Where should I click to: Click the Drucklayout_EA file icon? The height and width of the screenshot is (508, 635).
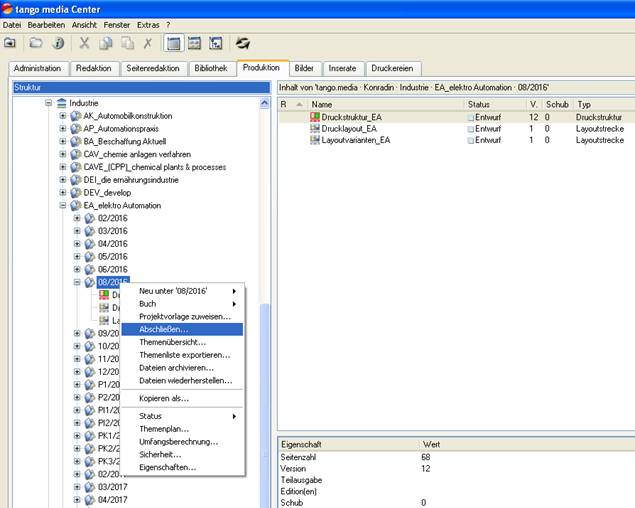click(x=314, y=129)
